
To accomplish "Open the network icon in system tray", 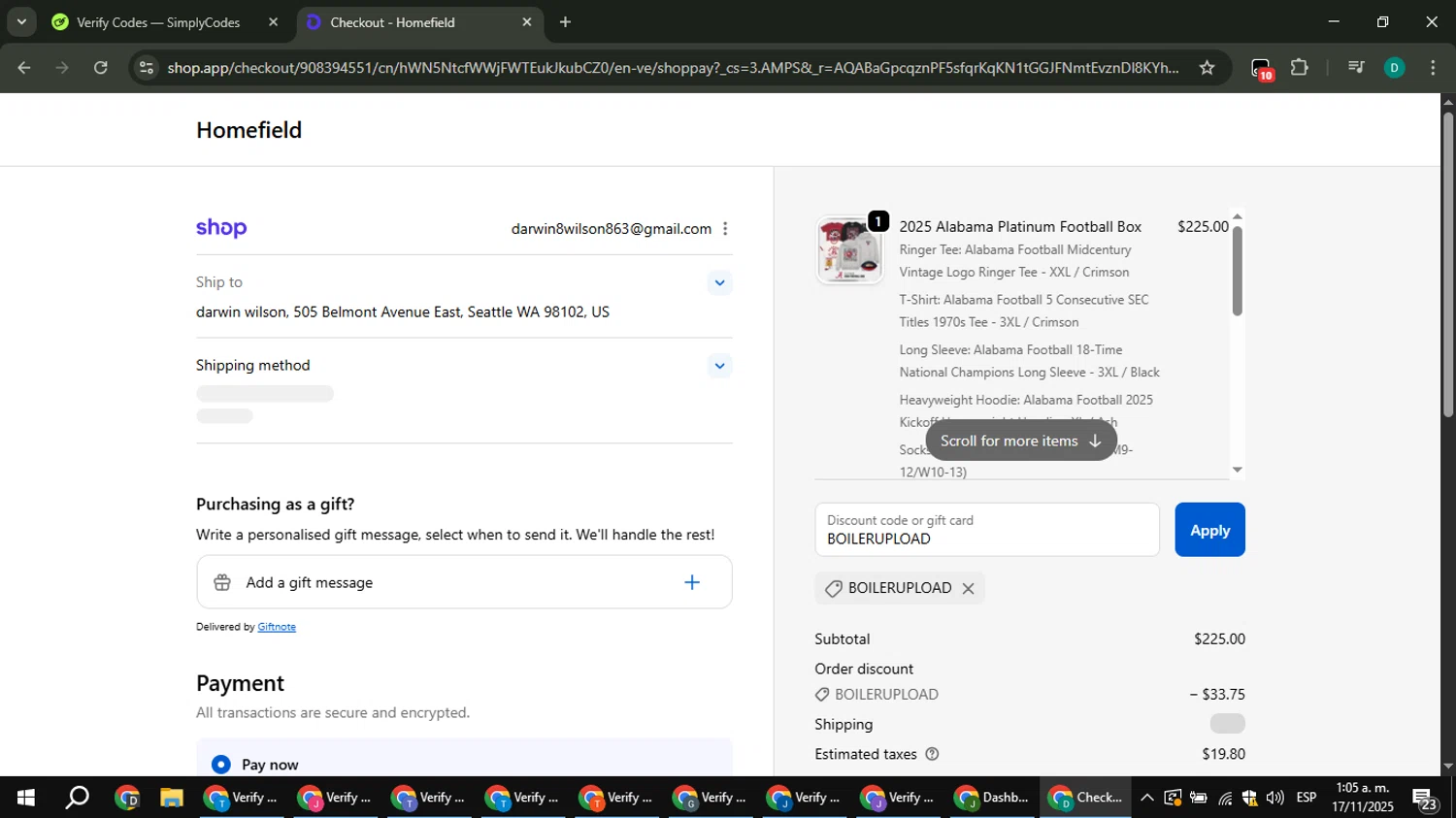I will (1225, 798).
